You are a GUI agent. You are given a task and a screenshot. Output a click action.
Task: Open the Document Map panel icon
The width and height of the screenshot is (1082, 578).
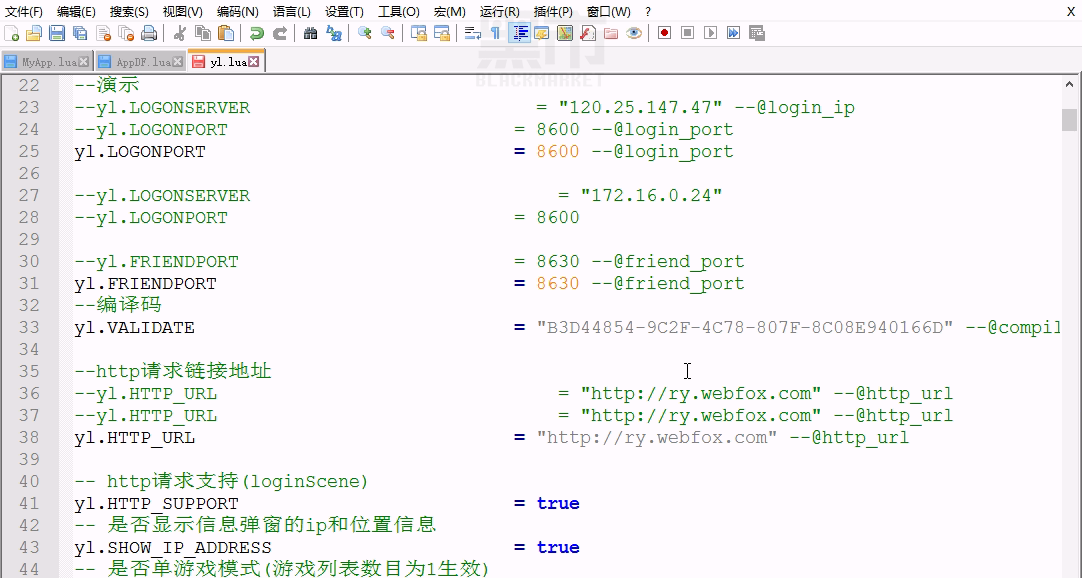click(565, 33)
